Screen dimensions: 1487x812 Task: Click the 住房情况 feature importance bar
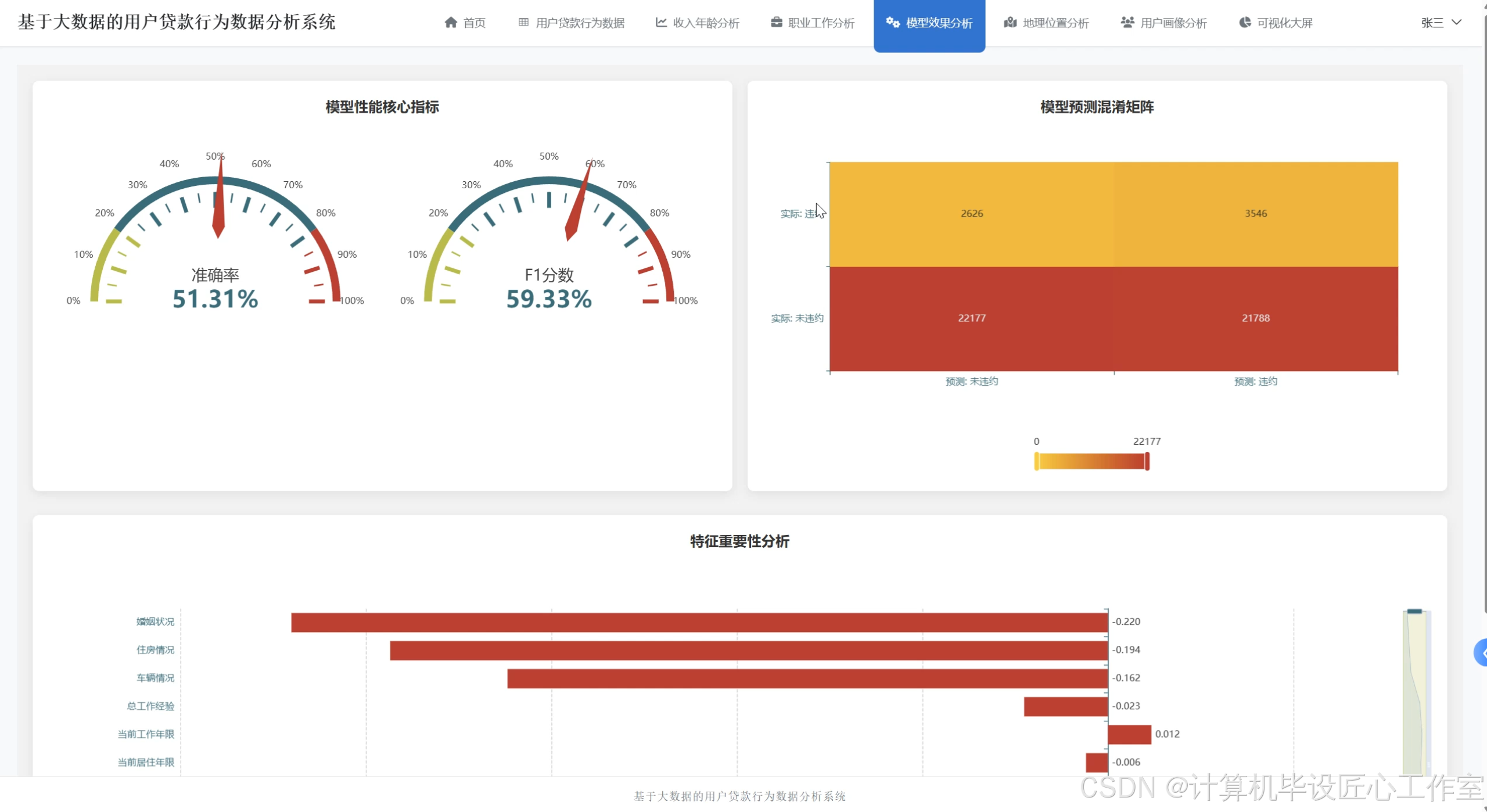coord(749,651)
